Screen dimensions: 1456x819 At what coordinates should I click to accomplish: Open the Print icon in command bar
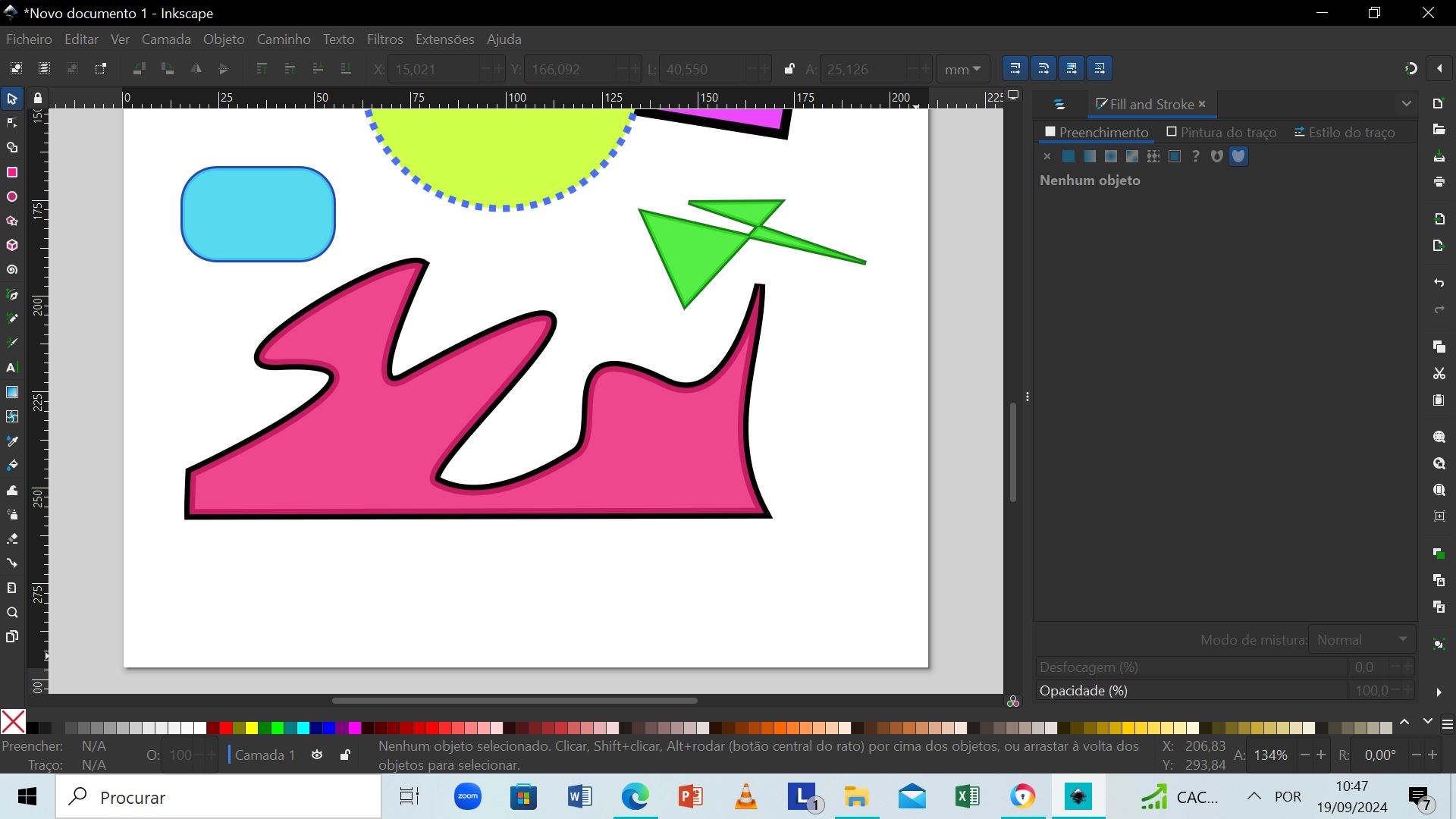click(x=1439, y=182)
